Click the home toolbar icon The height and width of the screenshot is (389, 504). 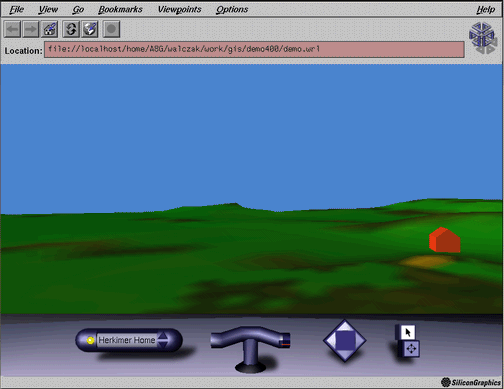[x=50, y=29]
